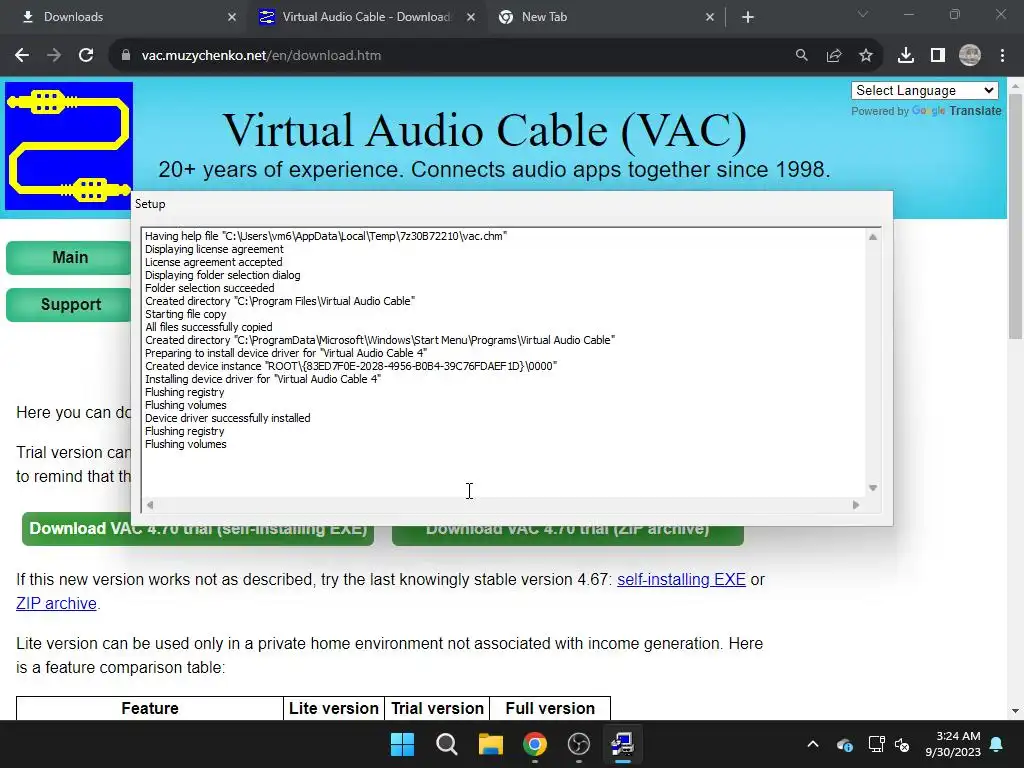Open the self-installing EXE link for 4.67
The image size is (1024, 768).
[681, 579]
